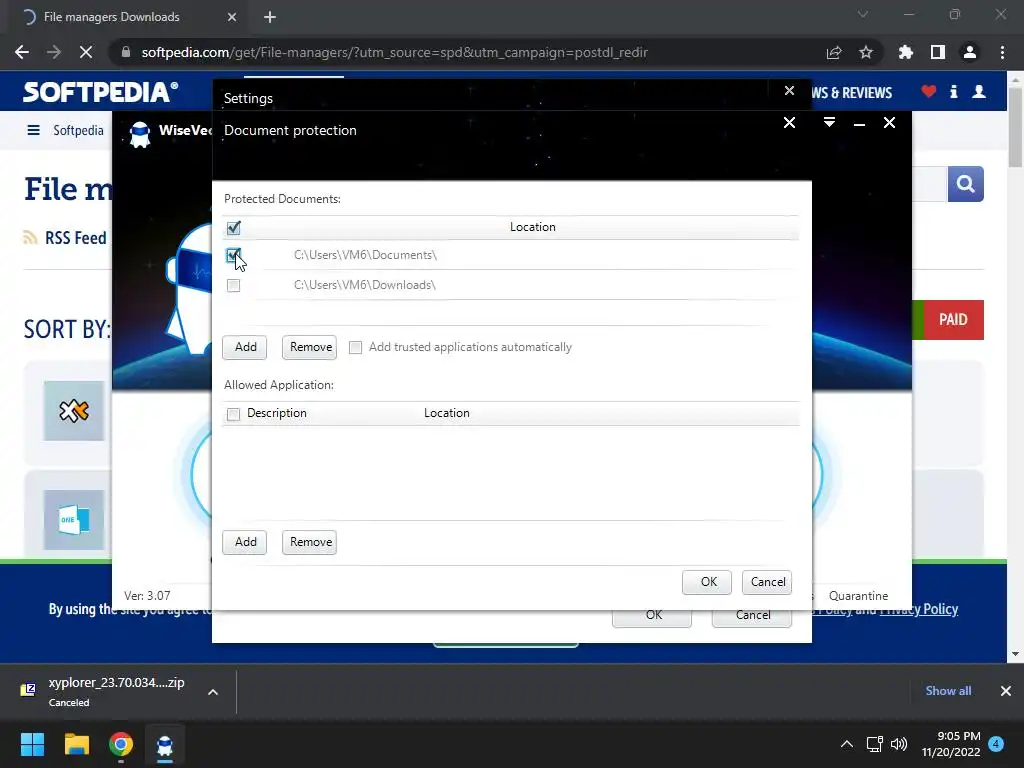
Task: Open the network tray icon
Action: 874,744
